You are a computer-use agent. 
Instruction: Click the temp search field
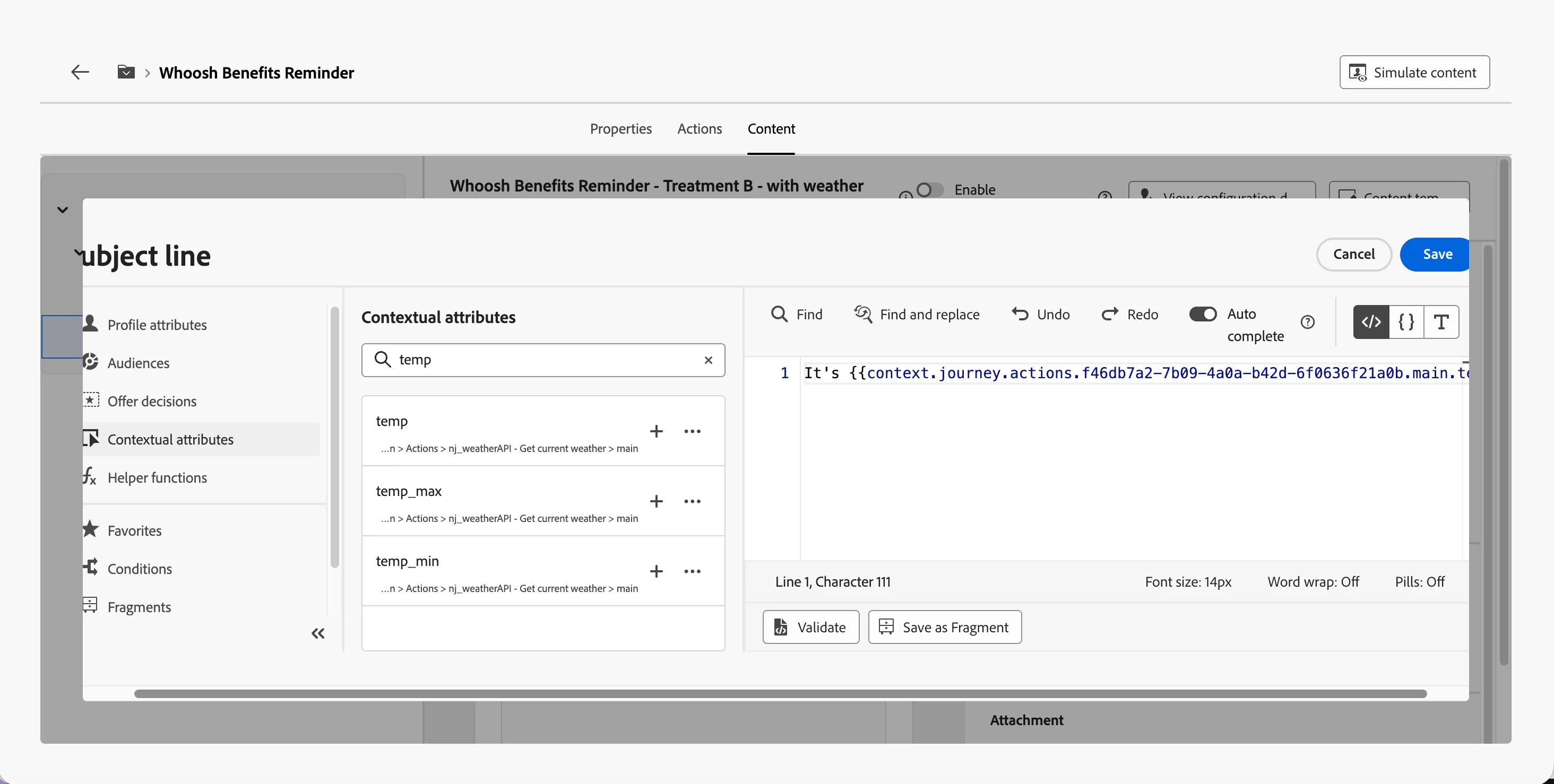pos(543,360)
